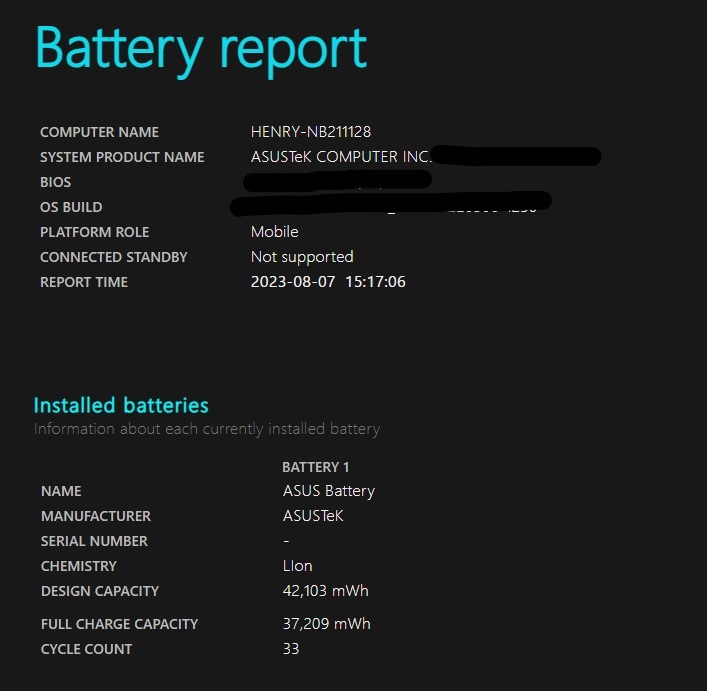Click the installed battery information subtitle
The width and height of the screenshot is (707, 691).
point(207,429)
